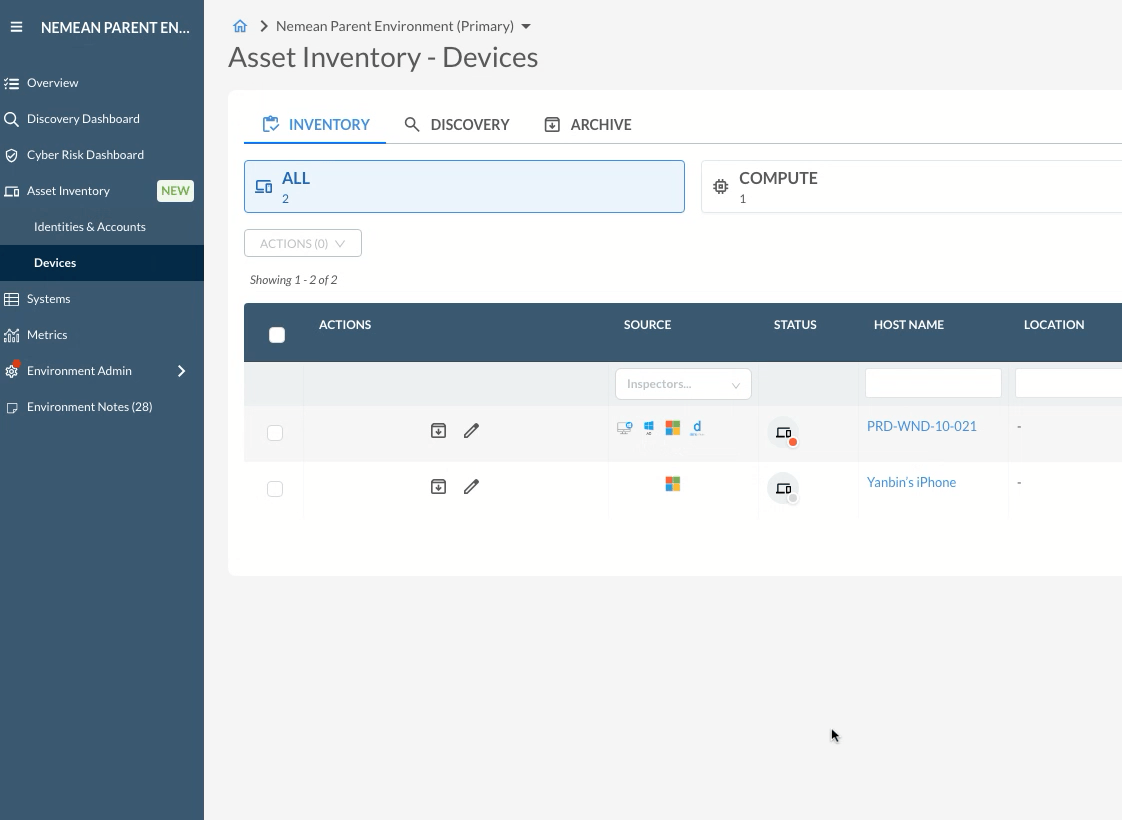Image resolution: width=1122 pixels, height=820 pixels.
Task: Open the hamburger menu in the sidebar header
Action: tap(16, 27)
